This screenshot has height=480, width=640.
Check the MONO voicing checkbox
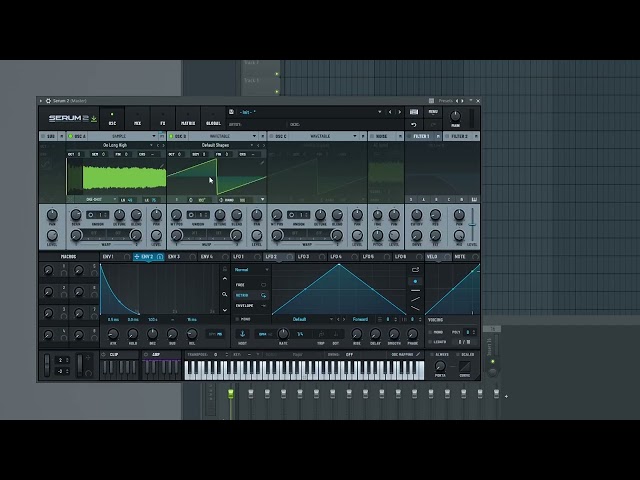click(430, 332)
